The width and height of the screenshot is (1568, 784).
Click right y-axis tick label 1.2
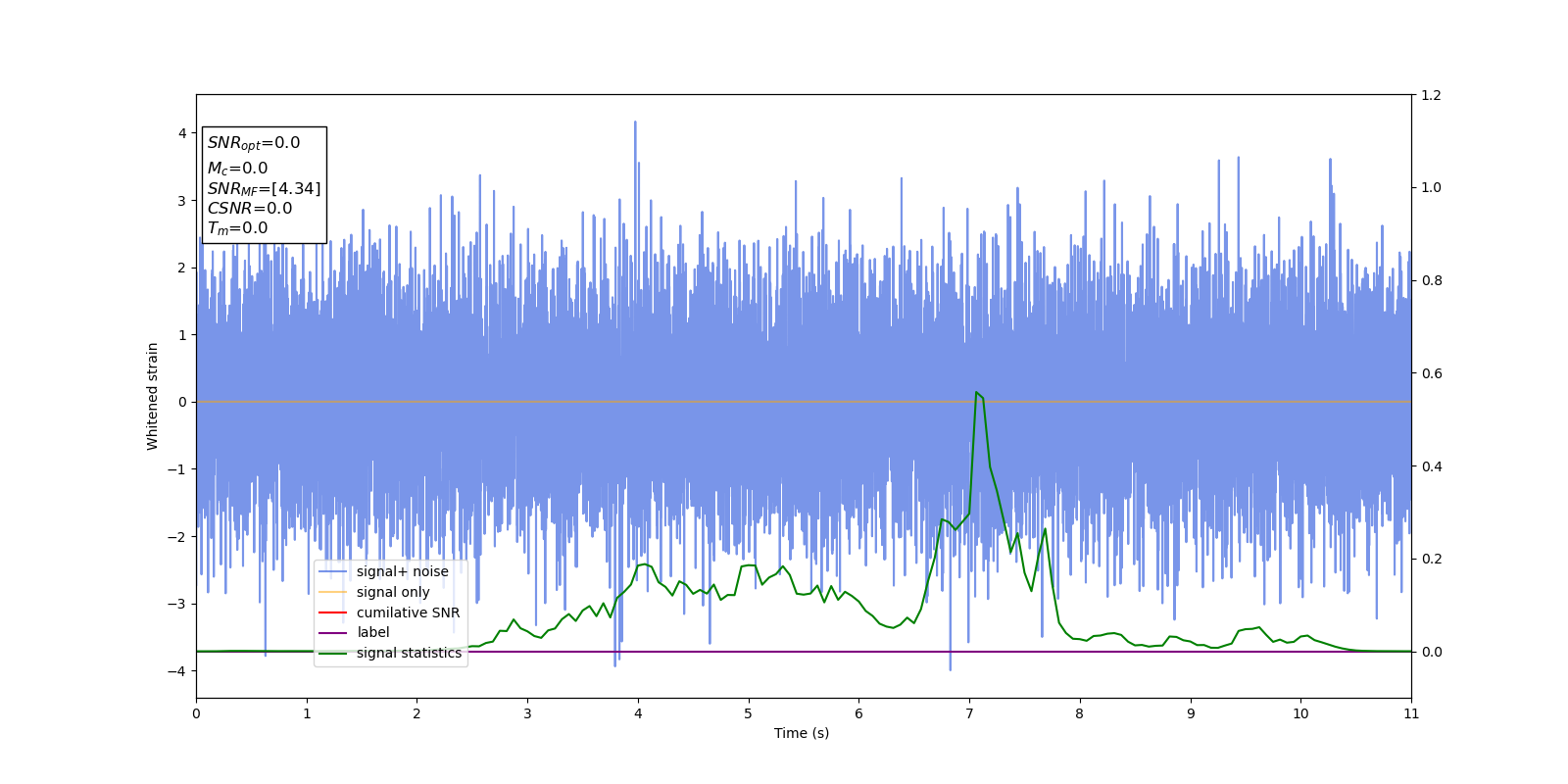coord(1431,95)
